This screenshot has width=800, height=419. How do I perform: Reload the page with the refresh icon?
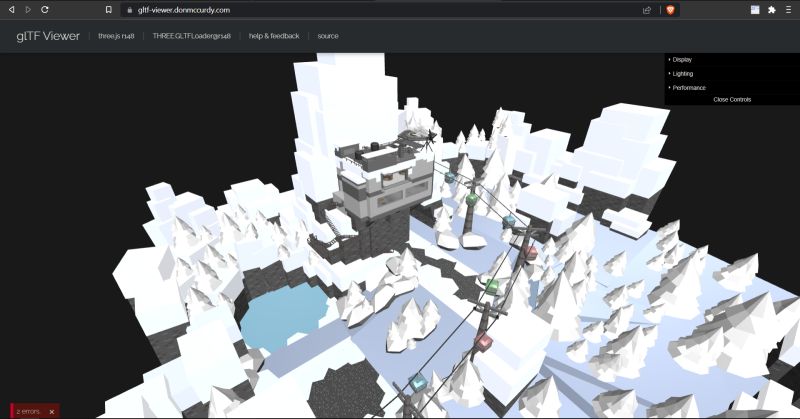pos(45,10)
